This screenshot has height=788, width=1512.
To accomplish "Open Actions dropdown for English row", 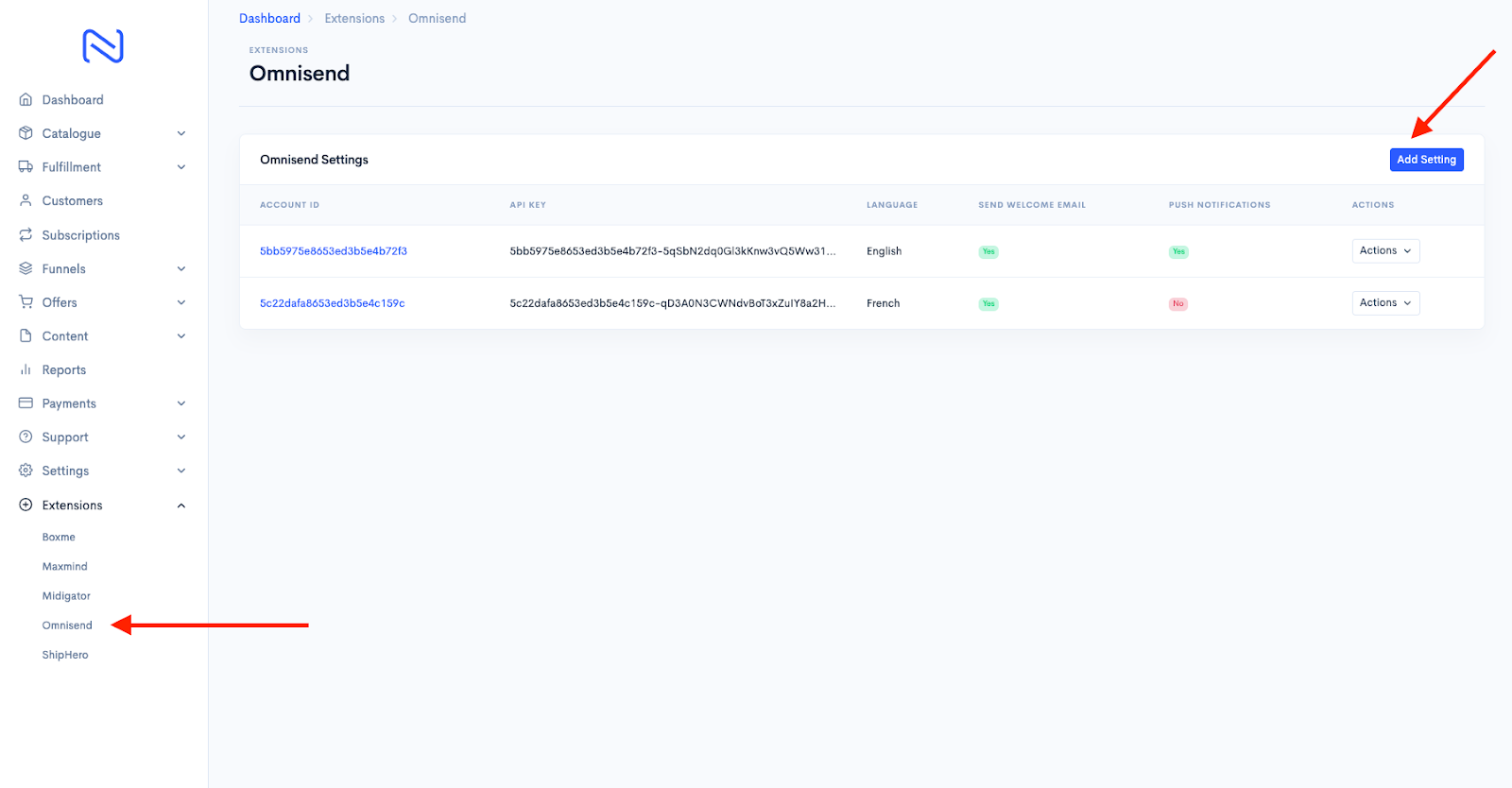I will point(1385,250).
